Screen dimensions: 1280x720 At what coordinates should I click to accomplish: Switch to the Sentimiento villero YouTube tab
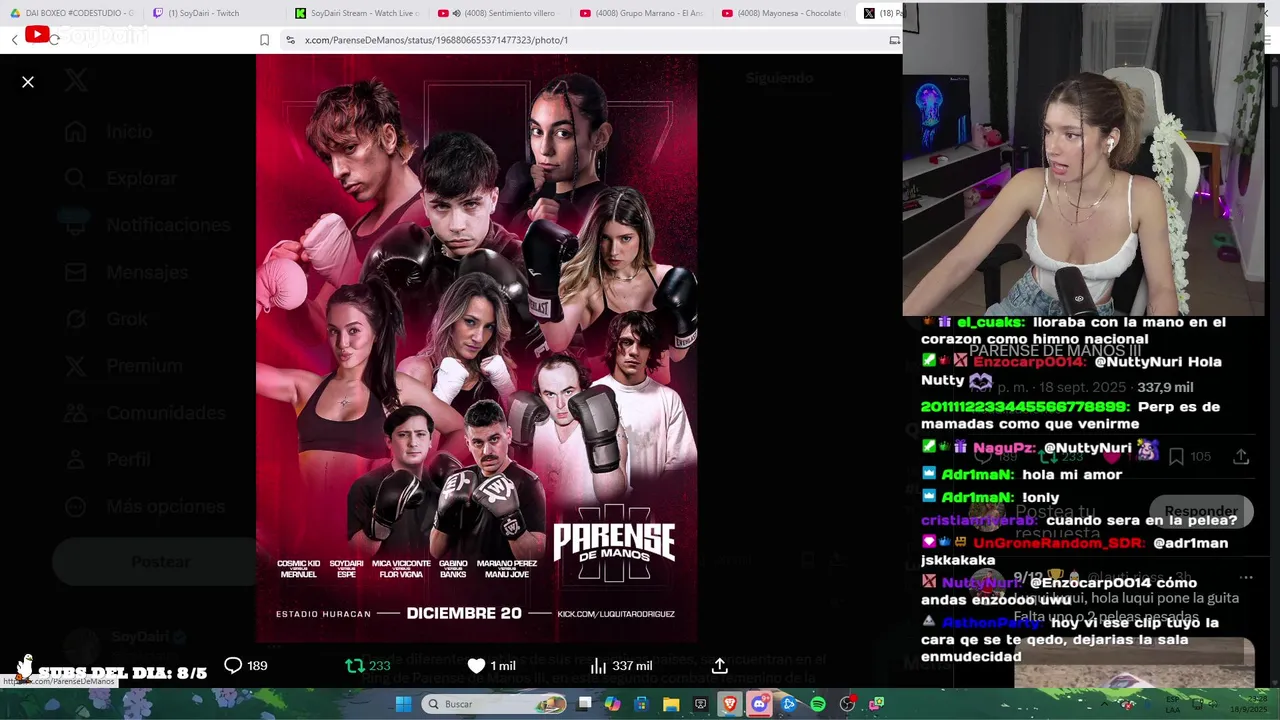pos(497,13)
